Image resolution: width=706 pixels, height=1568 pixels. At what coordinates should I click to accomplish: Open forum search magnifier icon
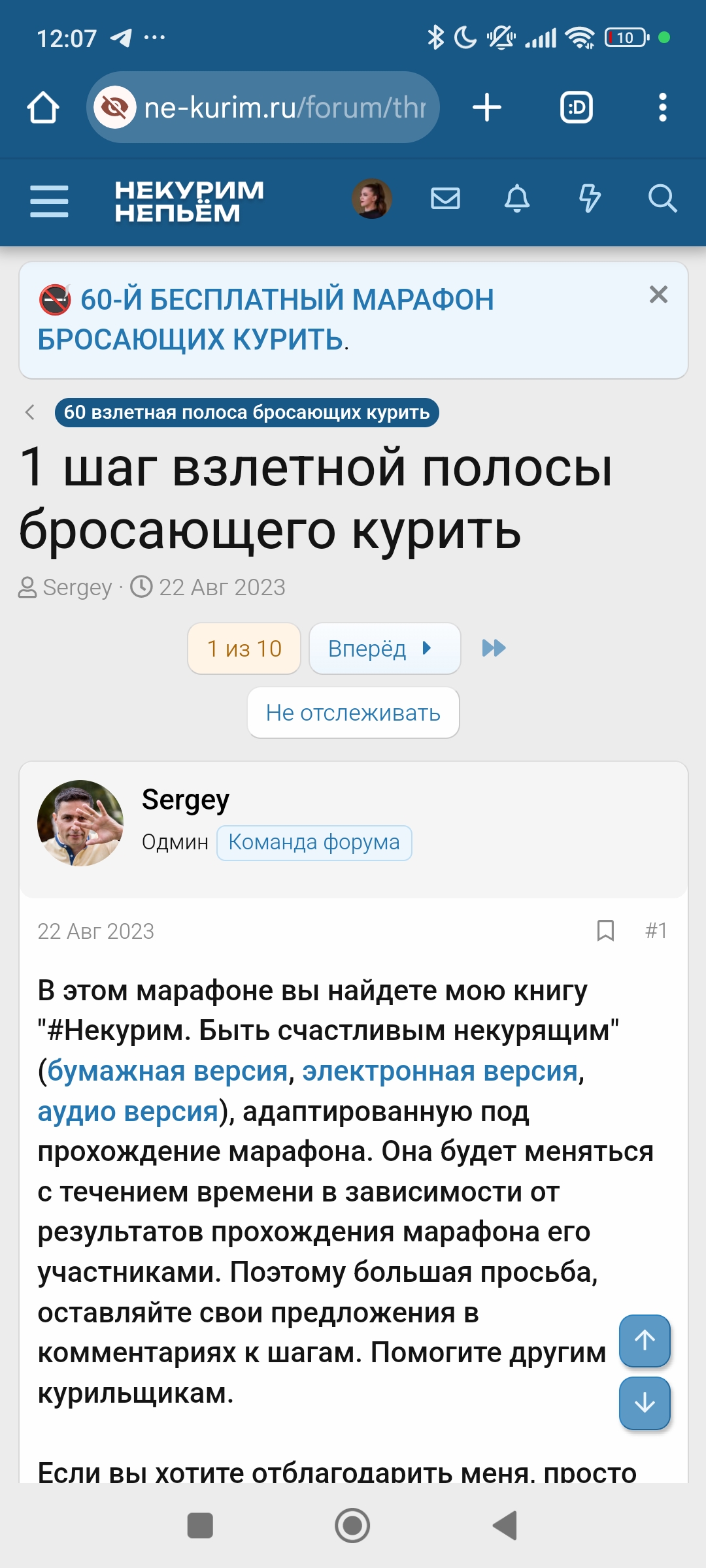662,199
